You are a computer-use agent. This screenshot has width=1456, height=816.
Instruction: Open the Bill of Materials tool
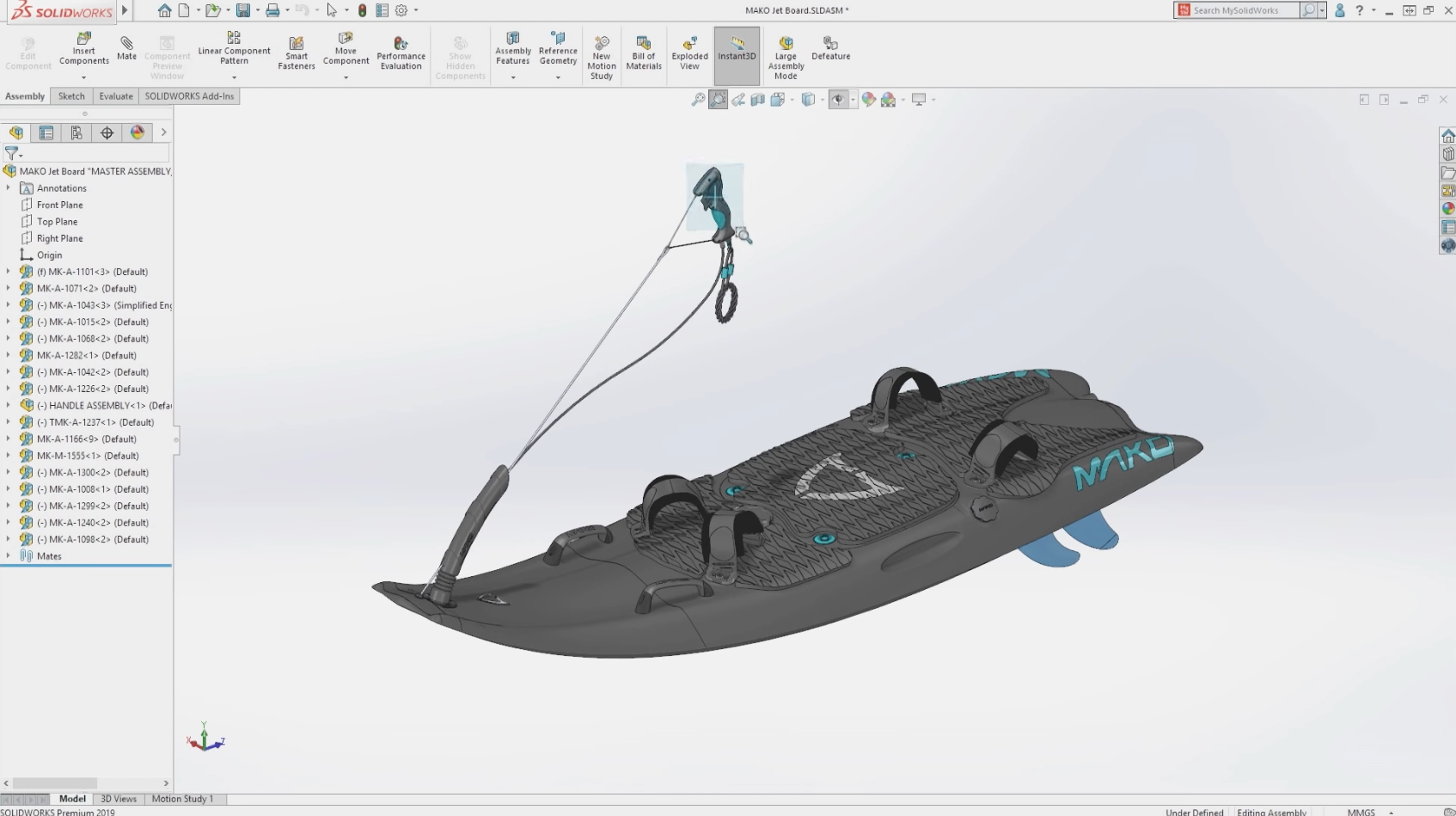[643, 52]
